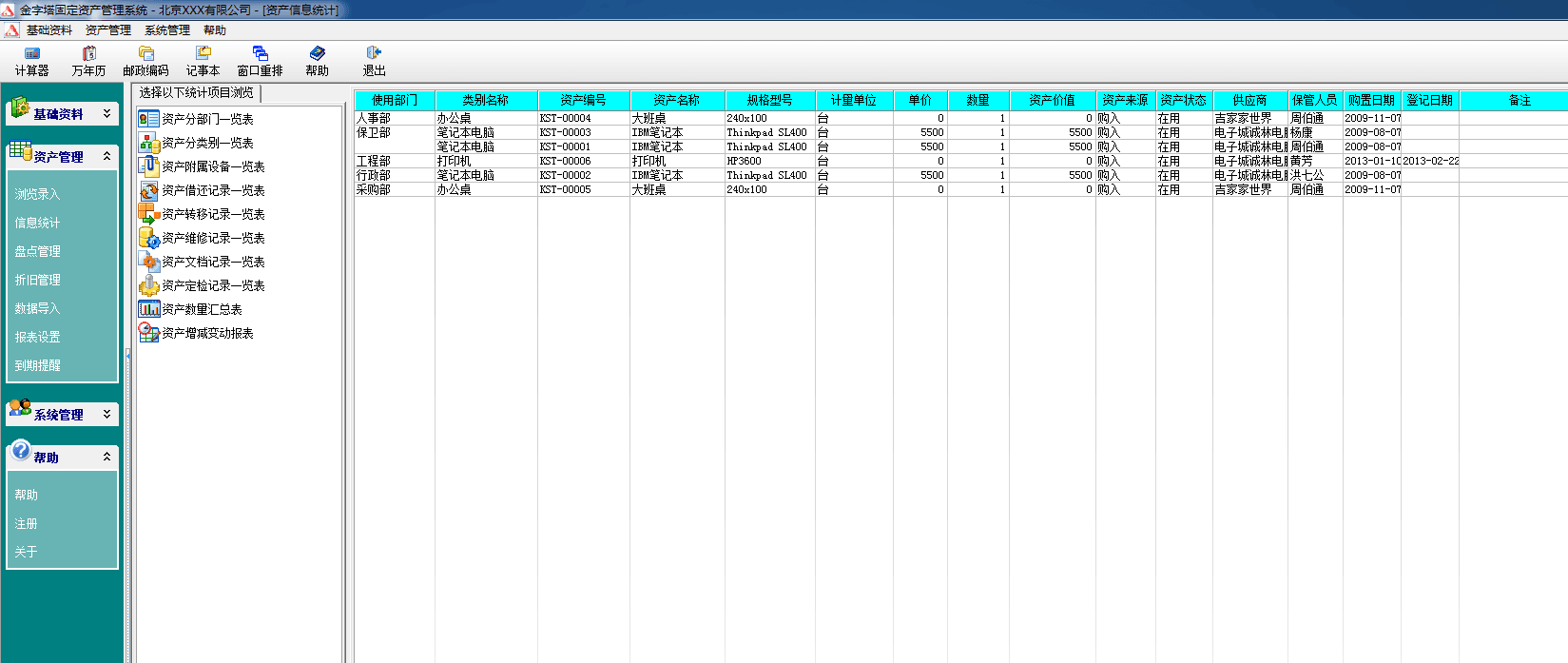
Task: Open the 系统管理 menu
Action: coord(167,30)
